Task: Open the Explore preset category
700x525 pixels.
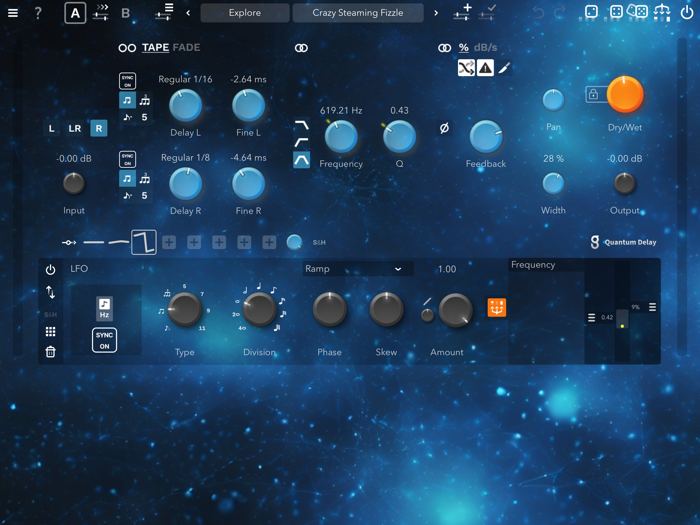Action: click(245, 13)
